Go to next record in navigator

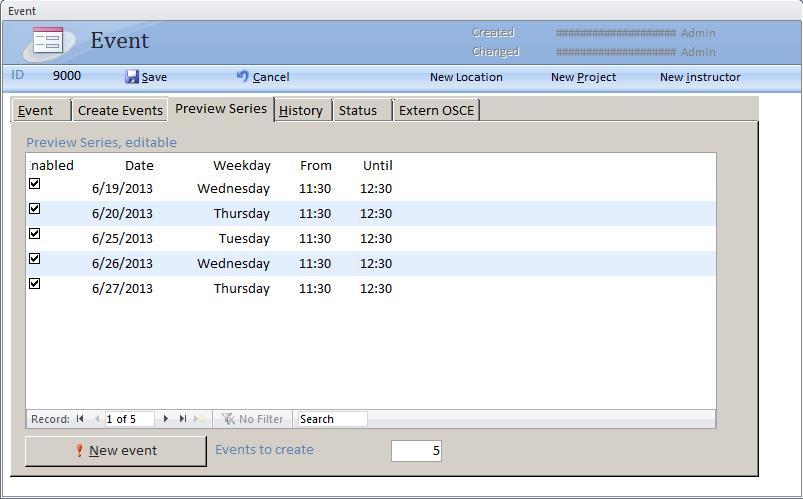(166, 419)
